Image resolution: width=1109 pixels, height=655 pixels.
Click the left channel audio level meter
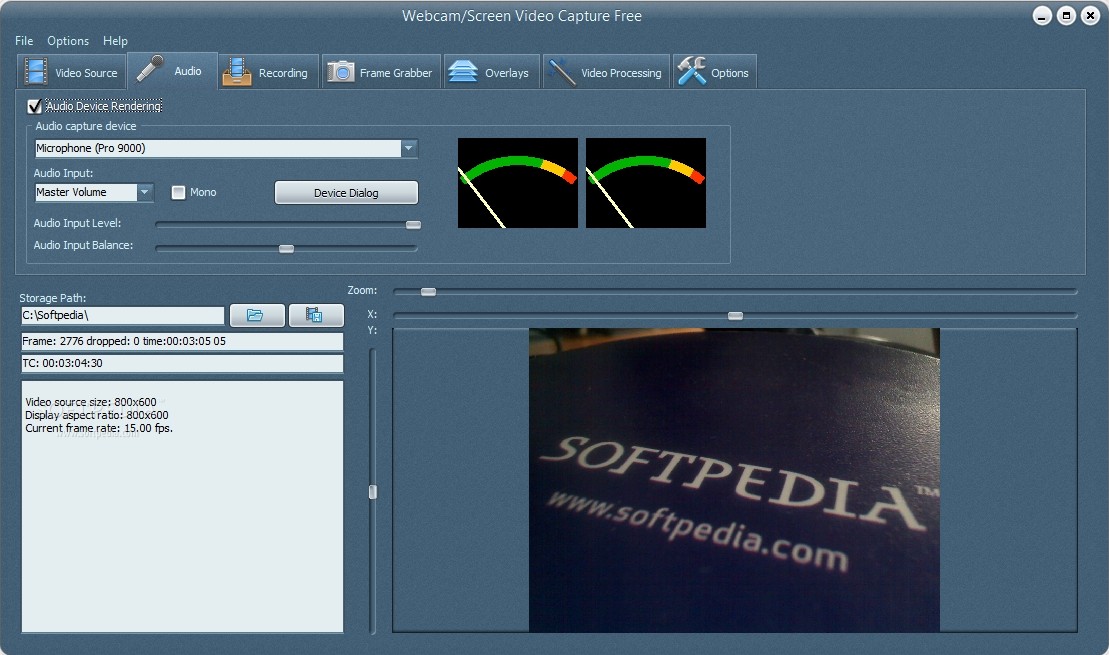coord(518,182)
